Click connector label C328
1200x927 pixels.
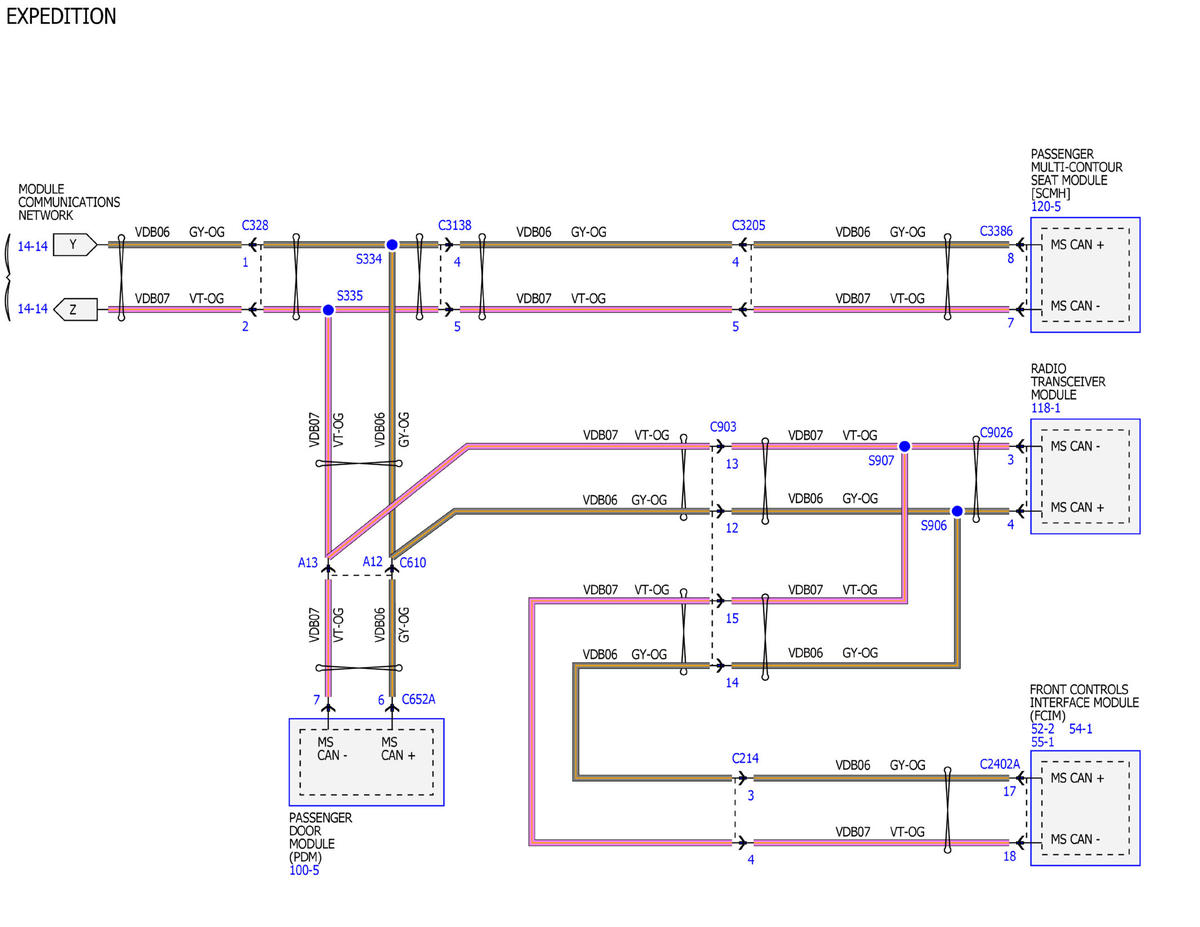pos(255,226)
